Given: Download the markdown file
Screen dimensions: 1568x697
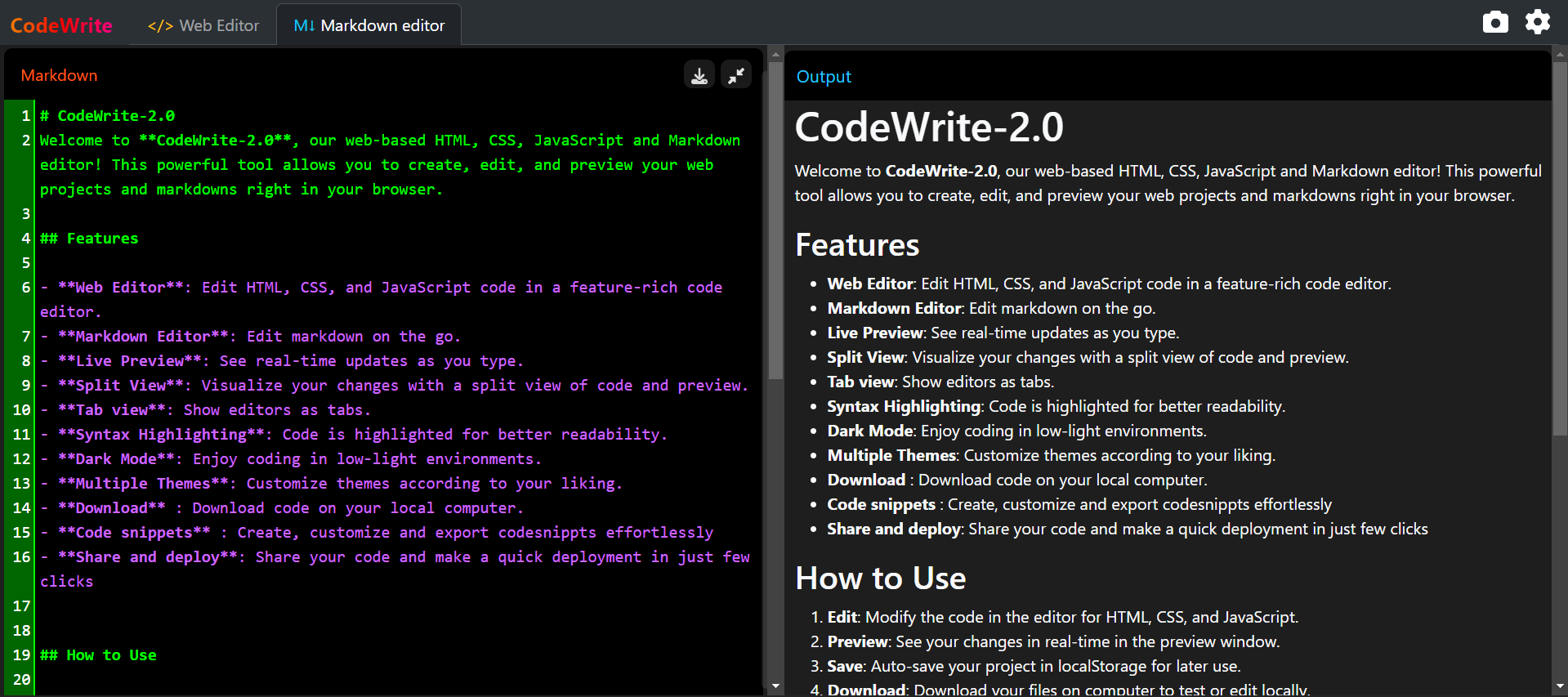Looking at the screenshot, I should pos(699,75).
